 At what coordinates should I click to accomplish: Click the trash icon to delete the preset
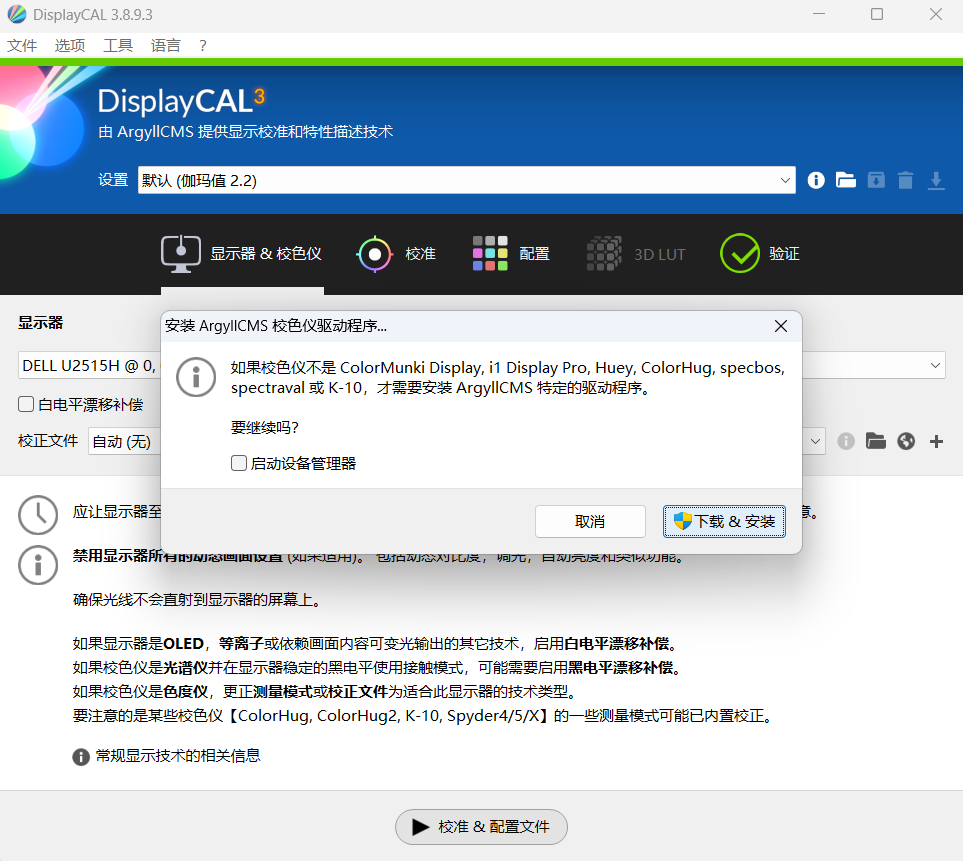click(x=905, y=180)
